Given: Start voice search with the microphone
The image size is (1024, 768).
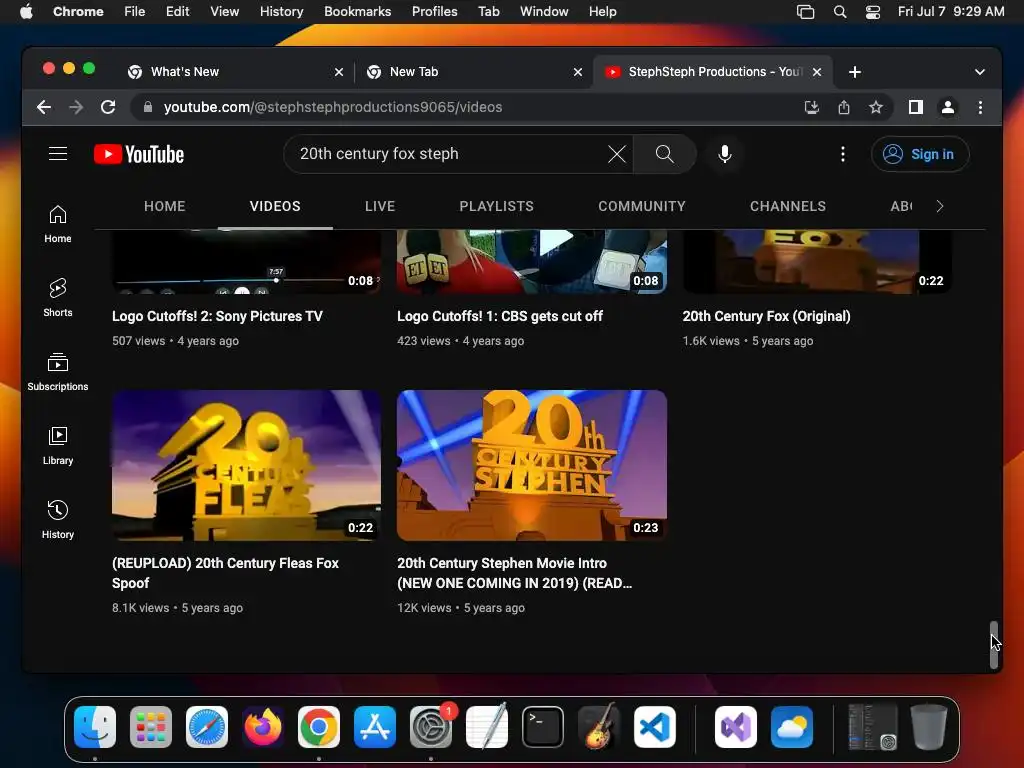Looking at the screenshot, I should 724,154.
